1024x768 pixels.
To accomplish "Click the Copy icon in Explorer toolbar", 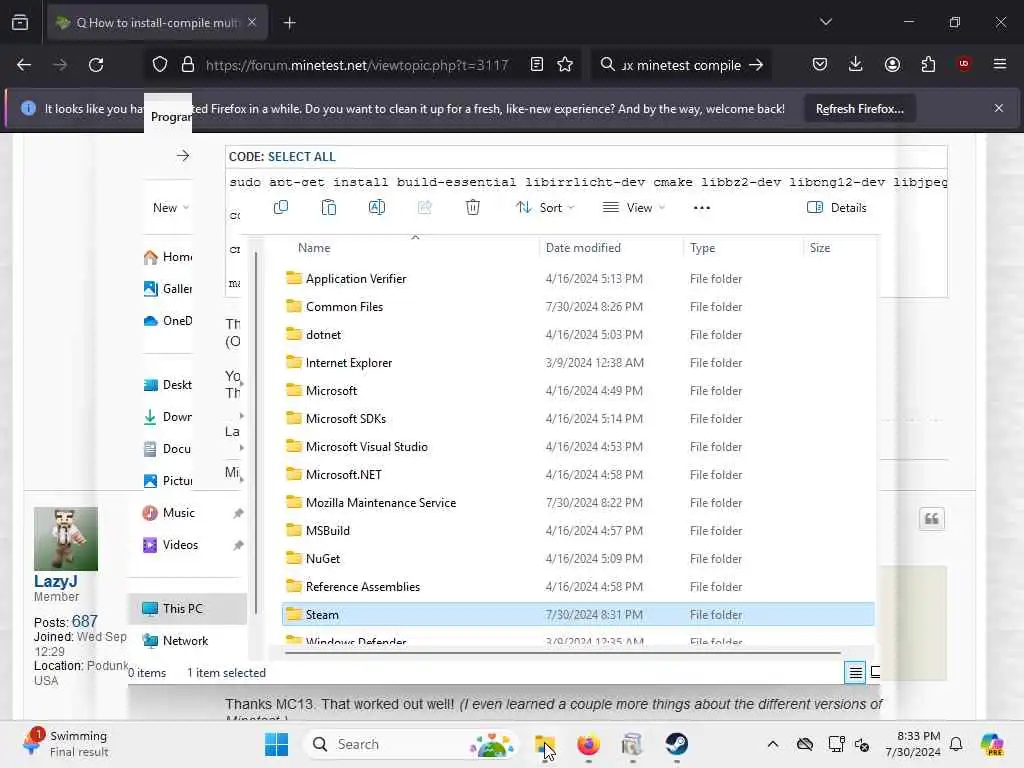I will tap(281, 208).
